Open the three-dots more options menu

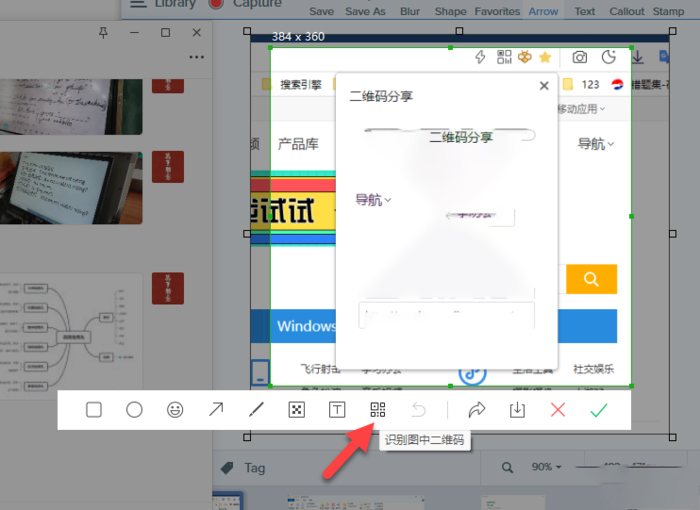(196, 57)
